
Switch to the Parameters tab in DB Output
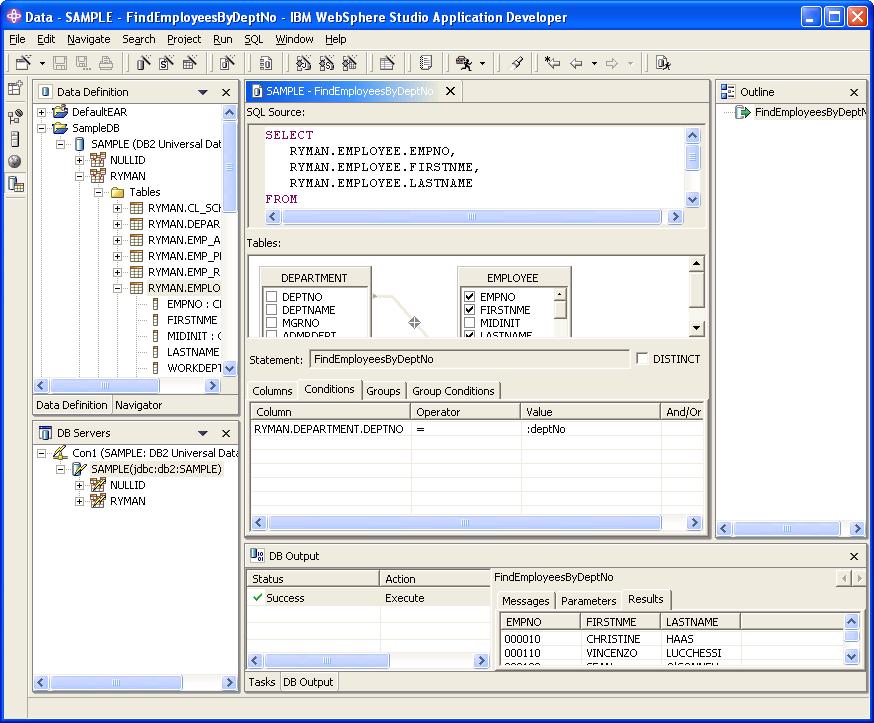tap(589, 600)
